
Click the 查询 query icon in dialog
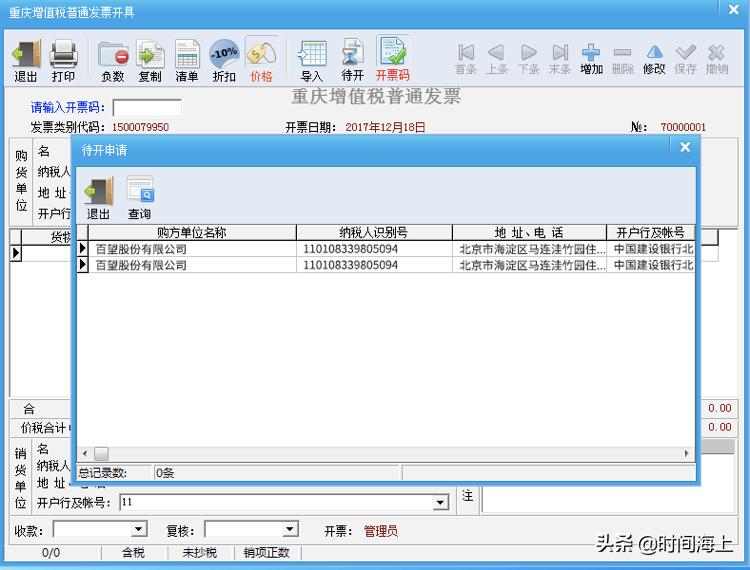[140, 198]
